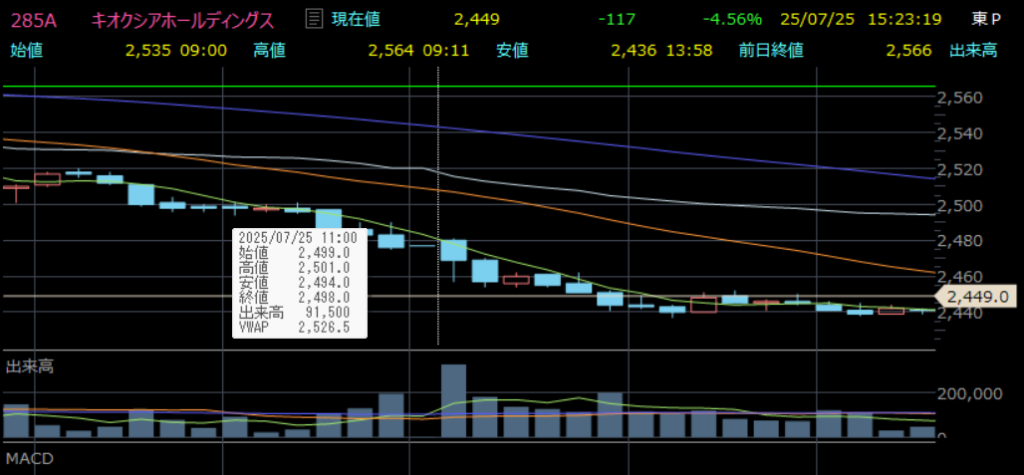
Task: Click the current price value 2,449 in header
Action: (x=477, y=20)
